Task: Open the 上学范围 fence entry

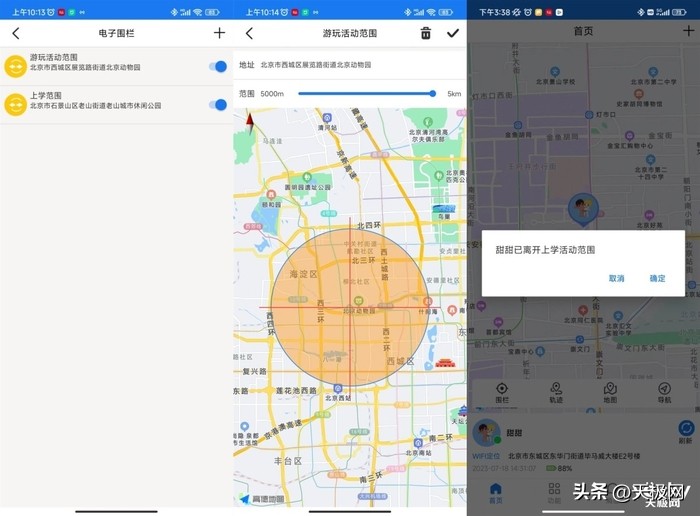Action: point(117,104)
